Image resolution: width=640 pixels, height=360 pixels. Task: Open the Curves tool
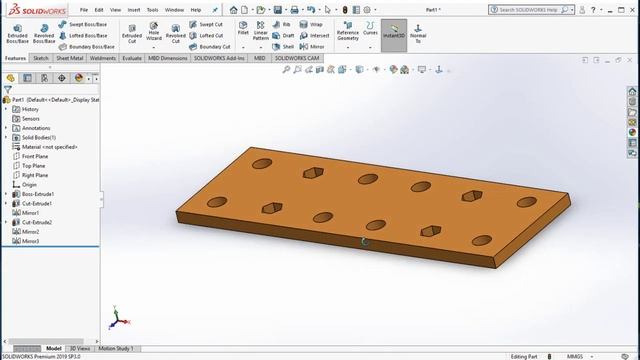tap(370, 29)
